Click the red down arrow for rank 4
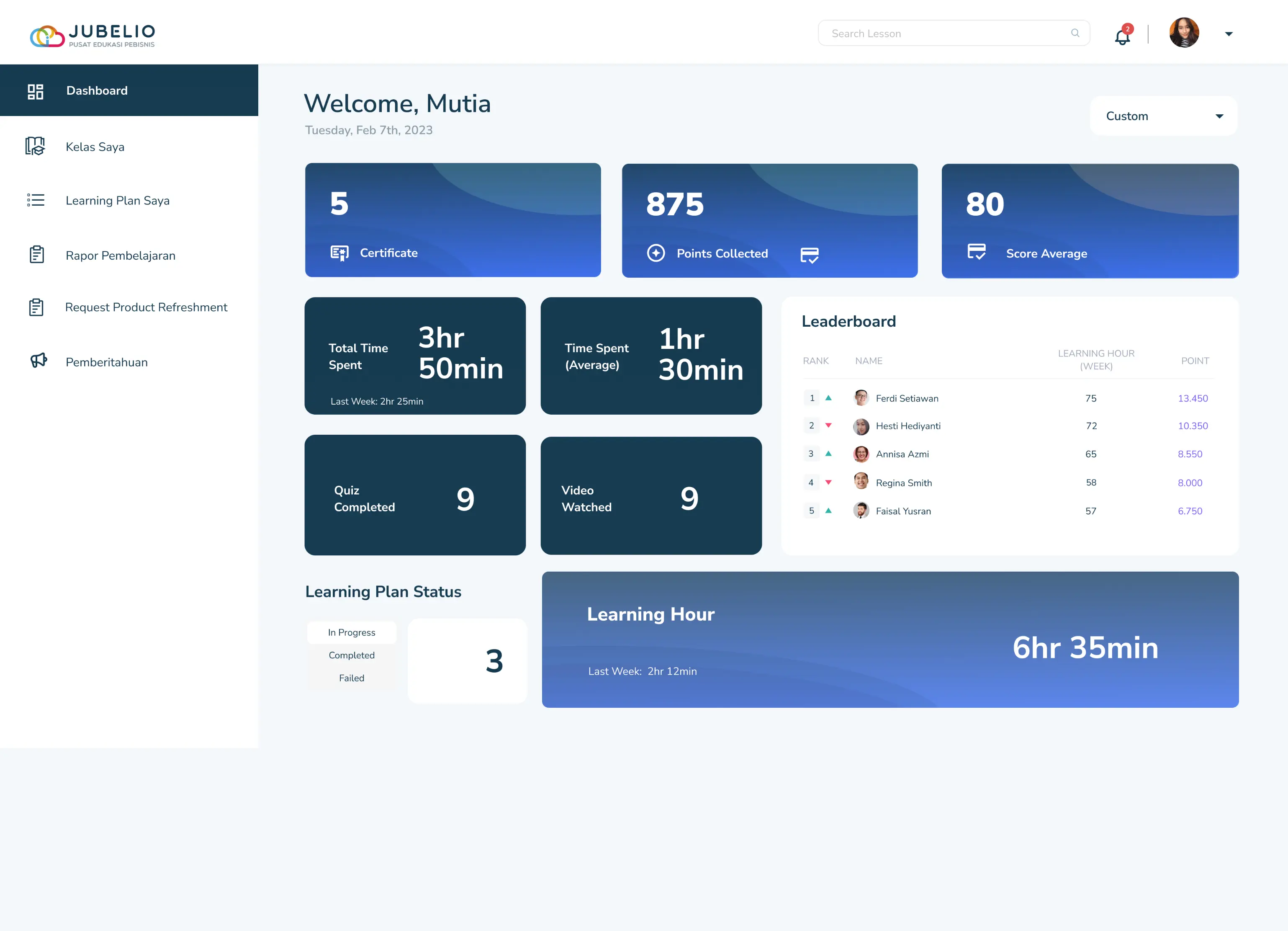Screen dimensions: 1288x931 828,482
